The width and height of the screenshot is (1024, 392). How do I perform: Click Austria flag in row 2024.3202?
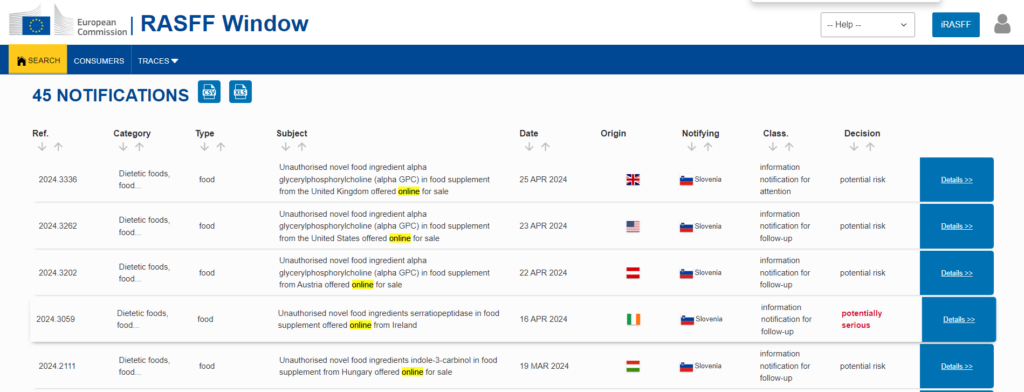(x=633, y=274)
